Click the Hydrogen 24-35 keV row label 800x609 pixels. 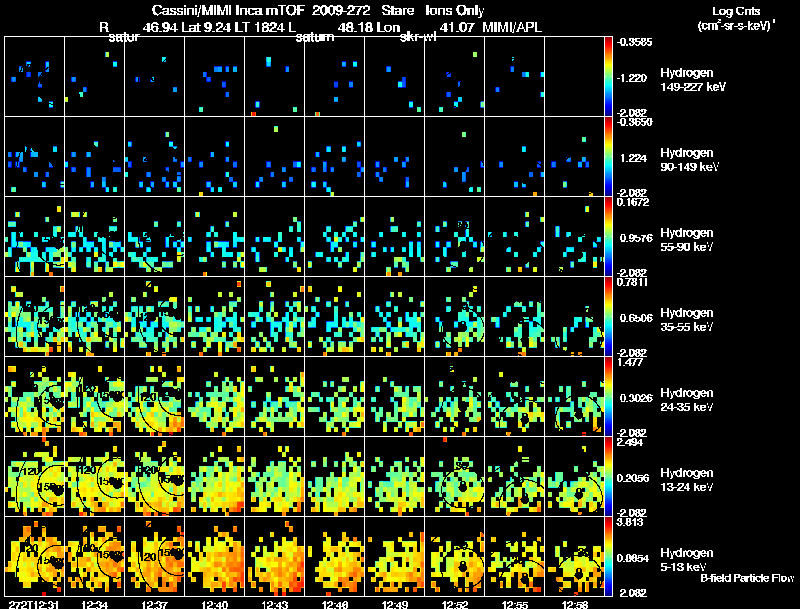687,400
